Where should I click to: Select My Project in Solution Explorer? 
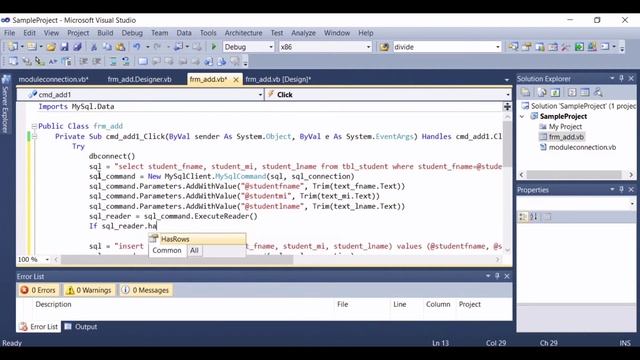[565, 127]
